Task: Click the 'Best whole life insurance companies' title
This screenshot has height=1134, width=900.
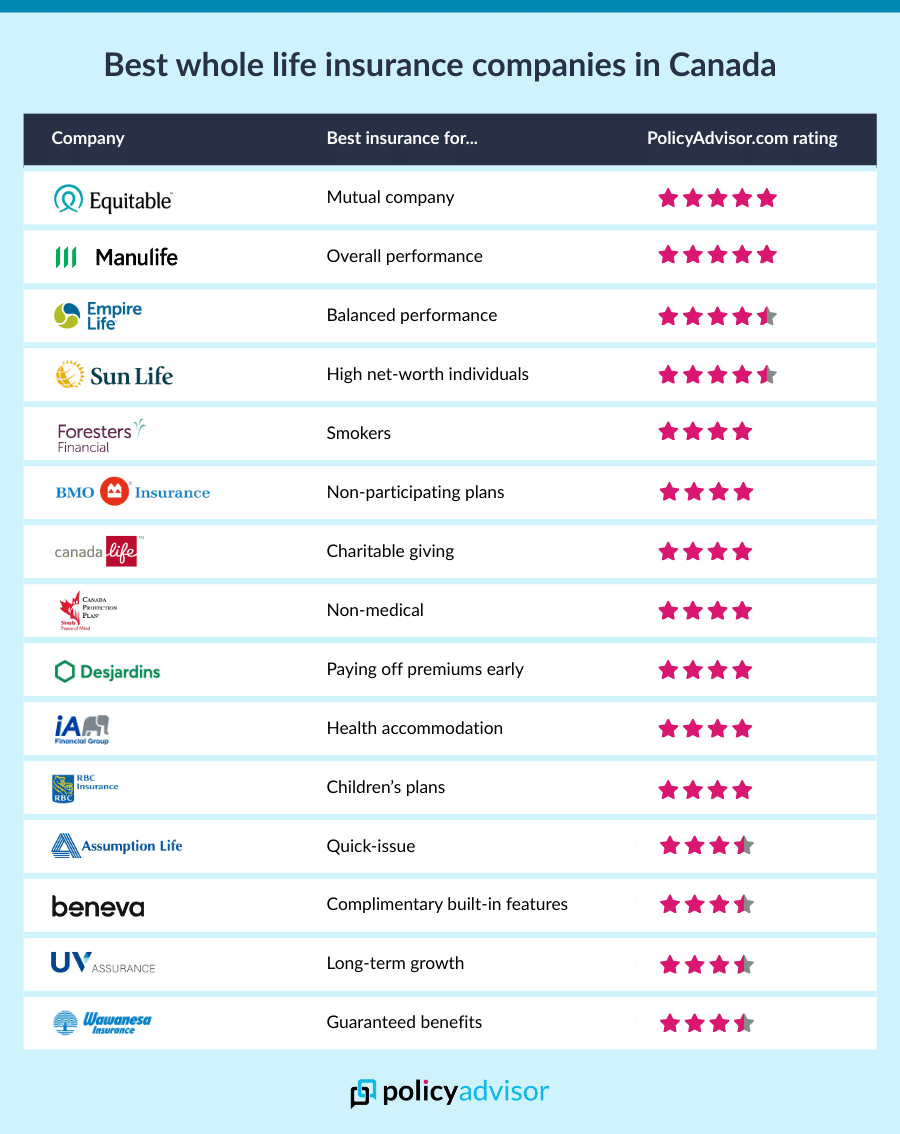Action: (x=440, y=66)
